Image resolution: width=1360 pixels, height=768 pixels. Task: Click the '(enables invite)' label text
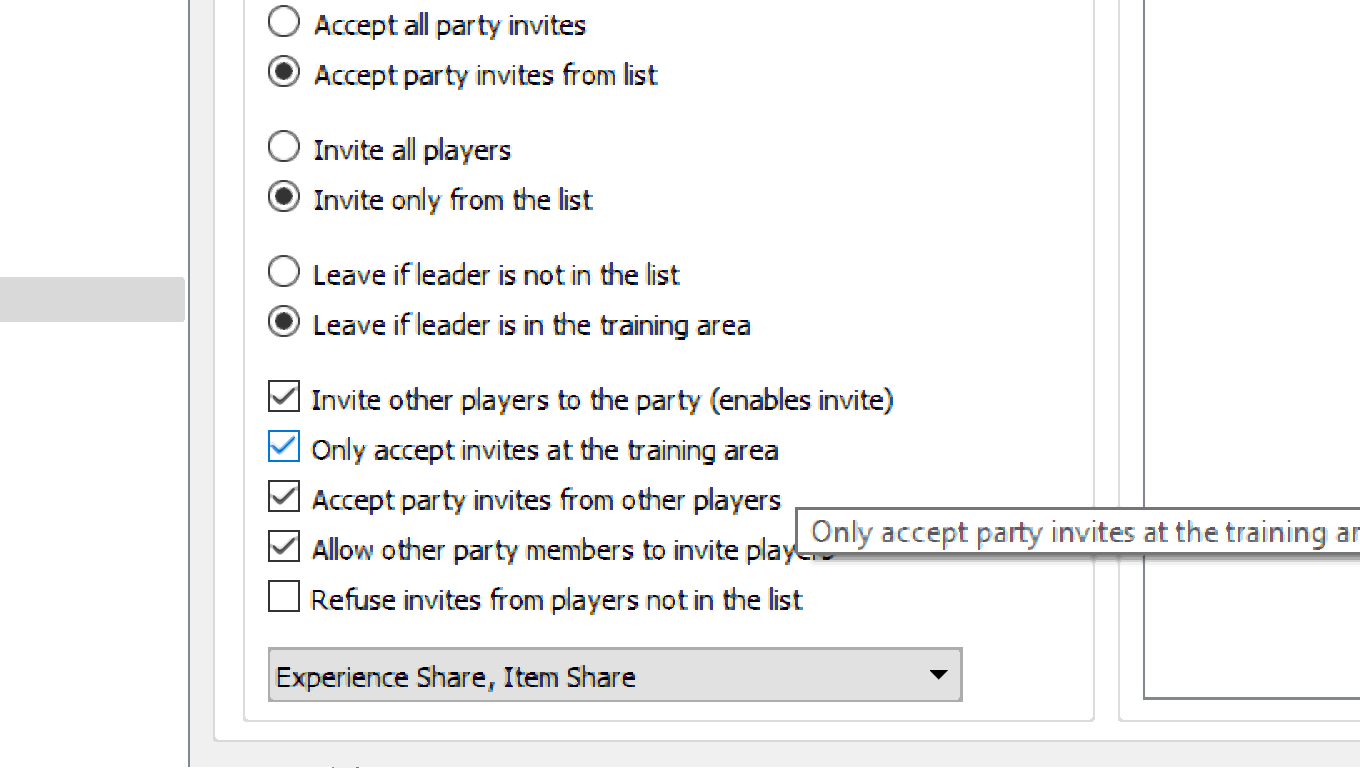click(801, 400)
